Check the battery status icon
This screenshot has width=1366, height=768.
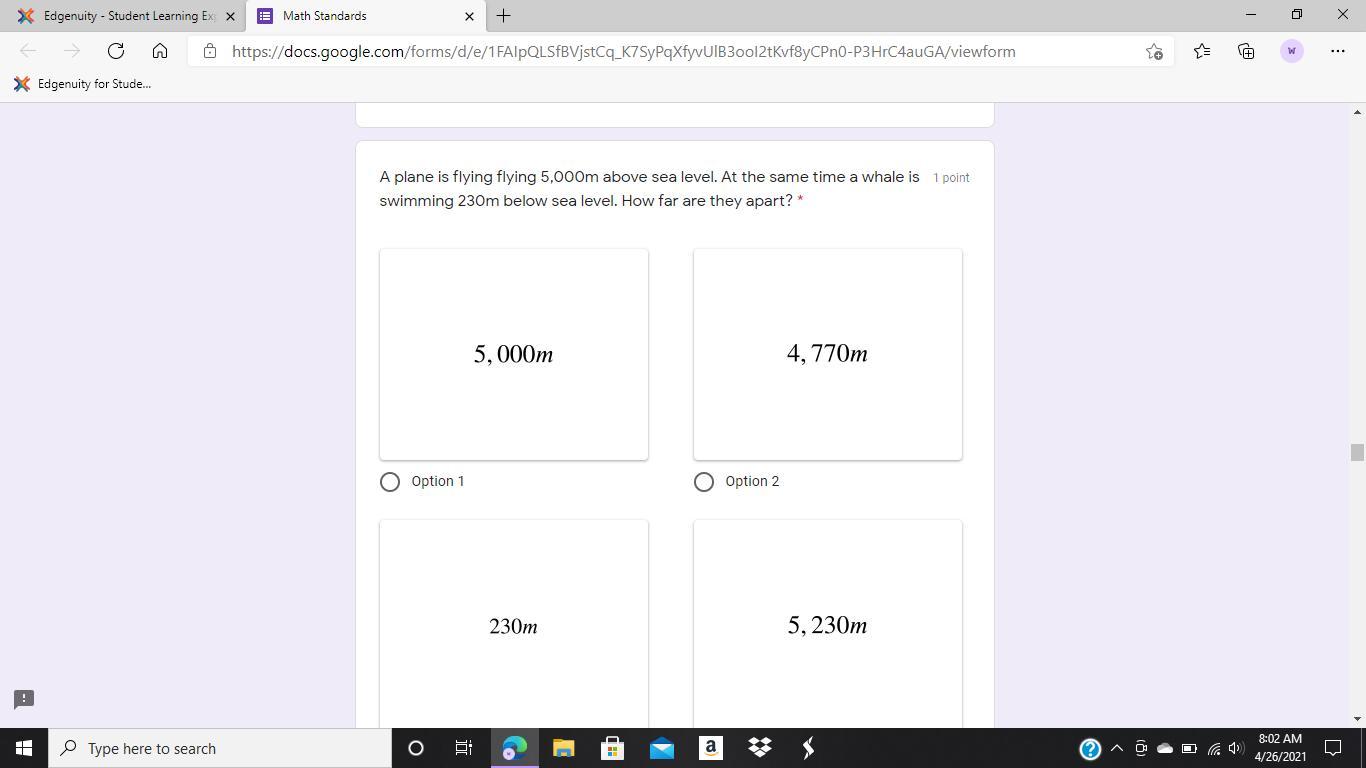(x=1189, y=748)
